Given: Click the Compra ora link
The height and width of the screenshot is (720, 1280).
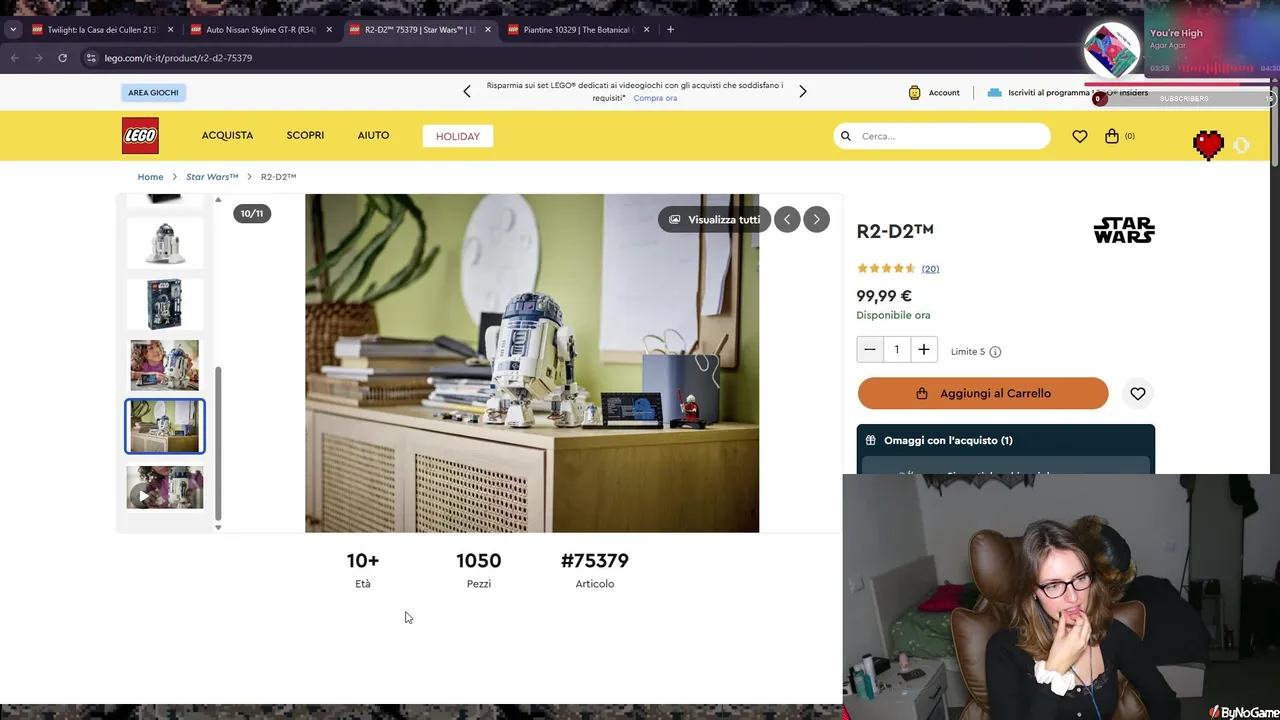Looking at the screenshot, I should point(655,98).
